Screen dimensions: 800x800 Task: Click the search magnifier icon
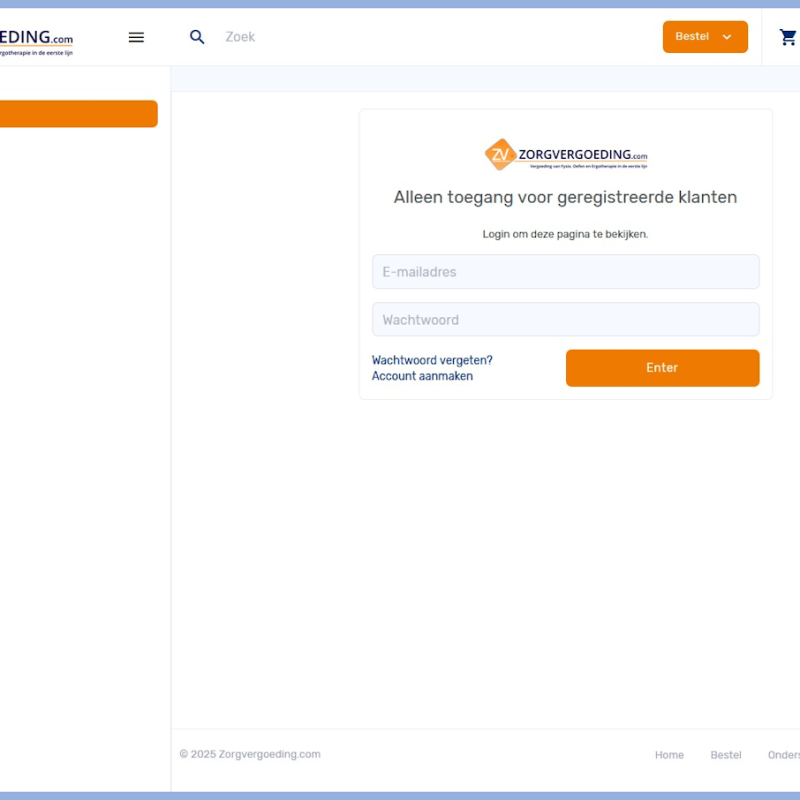pyautogui.click(x=197, y=36)
